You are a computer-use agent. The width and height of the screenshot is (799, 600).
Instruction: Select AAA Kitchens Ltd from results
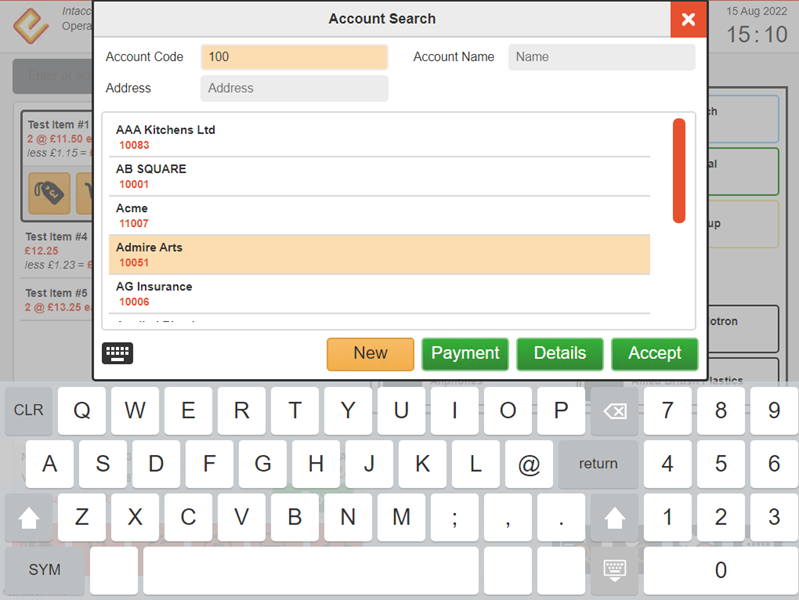coord(379,137)
